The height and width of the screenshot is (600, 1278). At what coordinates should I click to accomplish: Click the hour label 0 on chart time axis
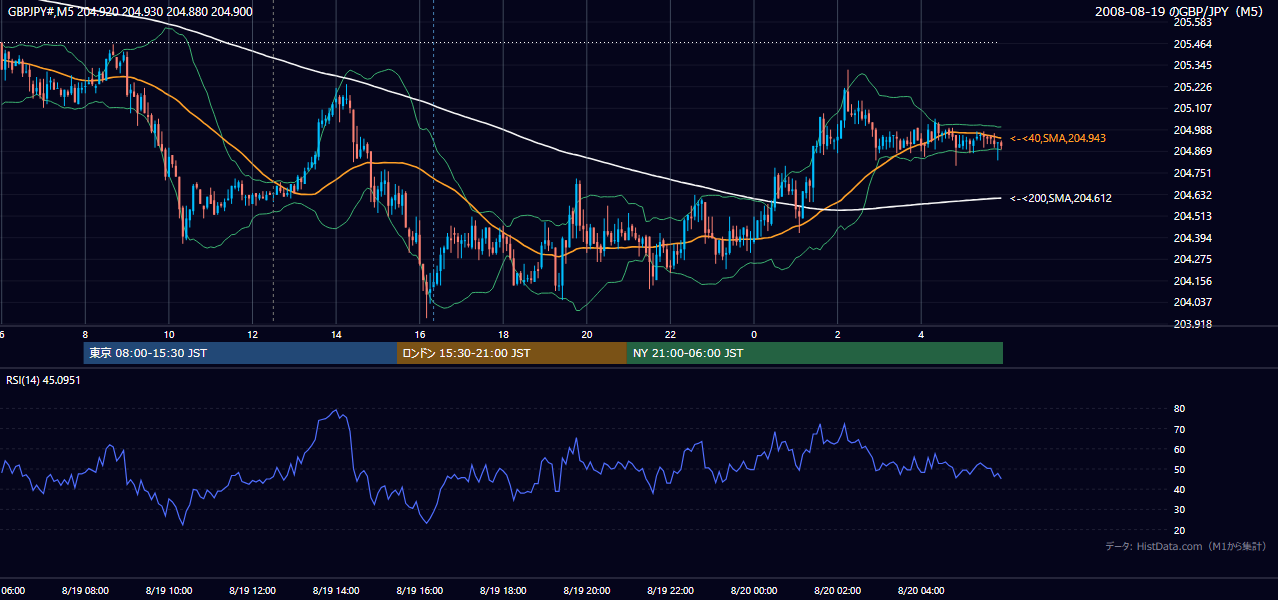point(754,335)
